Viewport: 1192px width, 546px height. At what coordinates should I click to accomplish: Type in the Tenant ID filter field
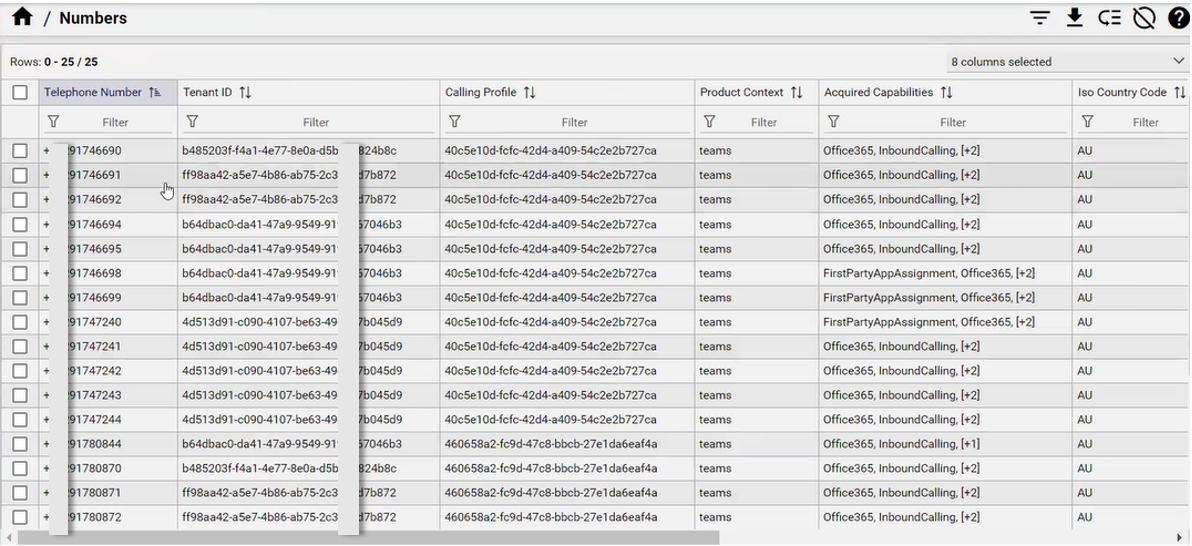click(316, 122)
